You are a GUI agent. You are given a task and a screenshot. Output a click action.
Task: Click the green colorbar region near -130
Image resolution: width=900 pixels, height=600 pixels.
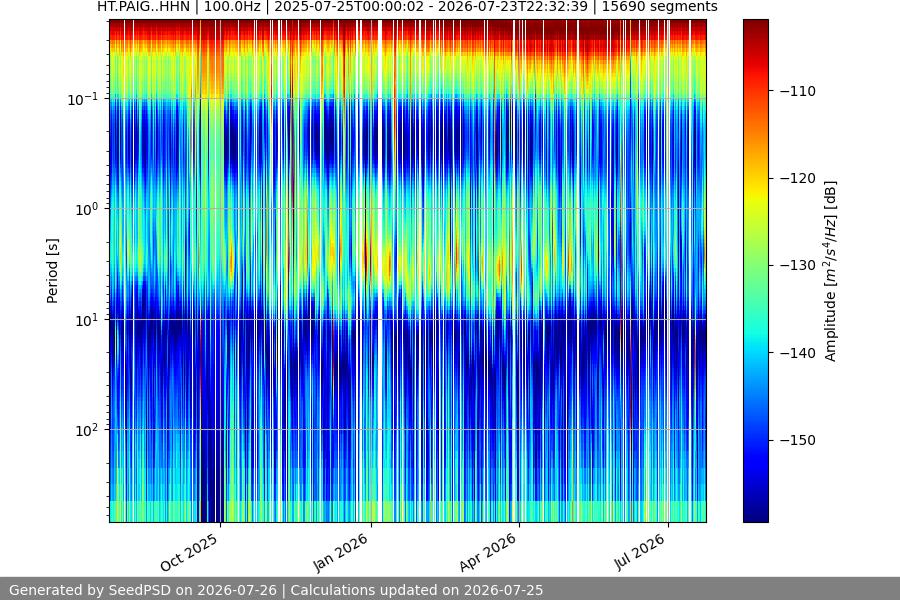pyautogui.click(x=755, y=265)
